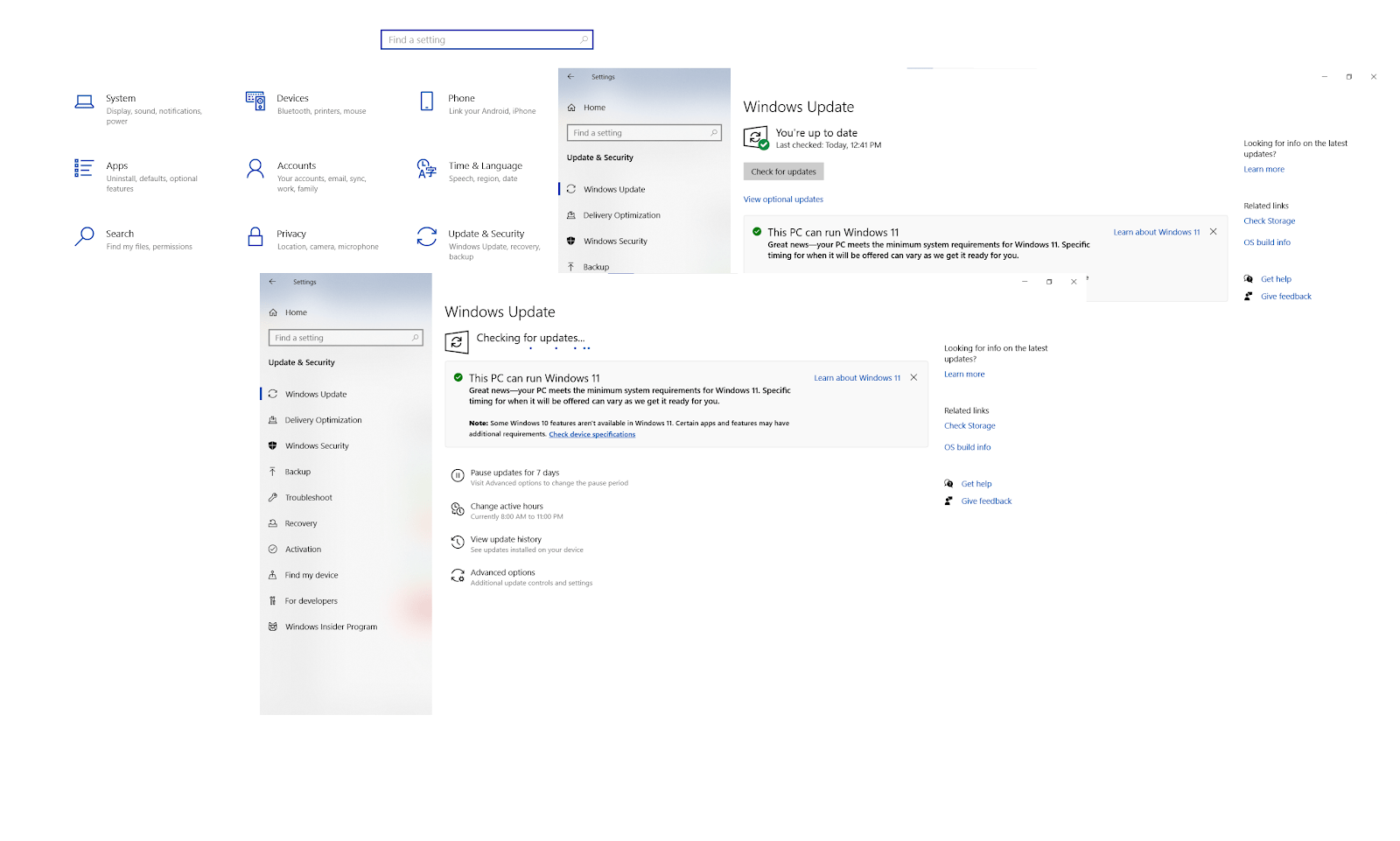Click the Backup arrow icon in the checking window sidebar
This screenshot has height=841, width=1400.
click(x=273, y=472)
